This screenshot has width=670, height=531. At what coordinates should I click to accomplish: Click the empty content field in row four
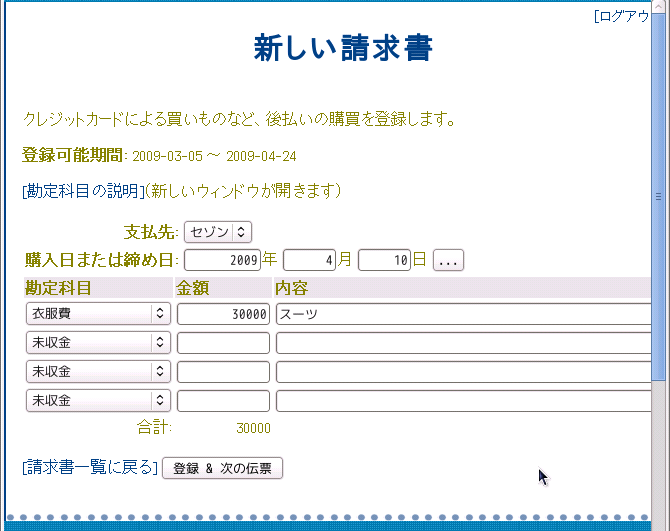coord(463,401)
